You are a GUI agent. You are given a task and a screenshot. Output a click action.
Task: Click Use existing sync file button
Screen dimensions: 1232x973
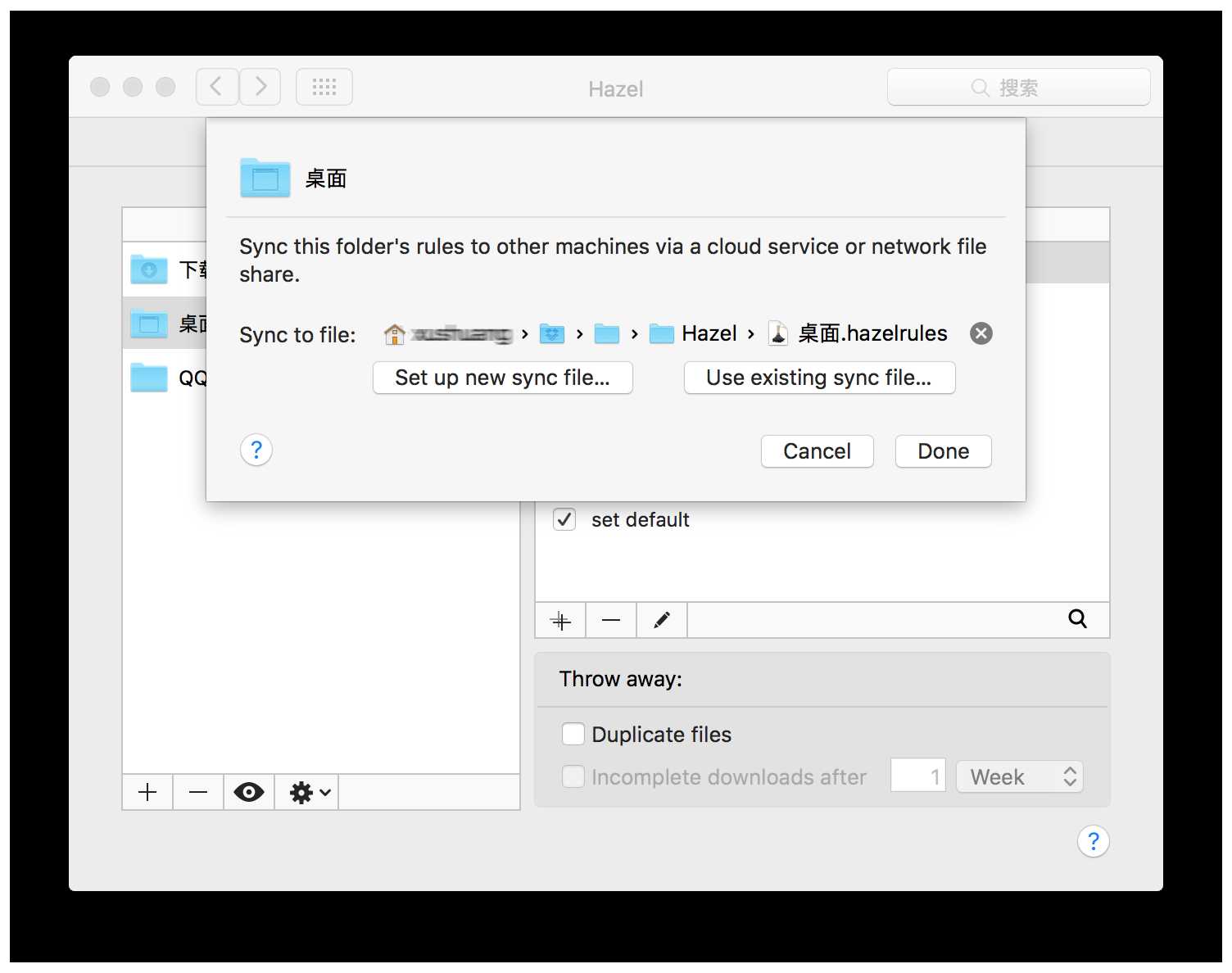click(x=819, y=378)
